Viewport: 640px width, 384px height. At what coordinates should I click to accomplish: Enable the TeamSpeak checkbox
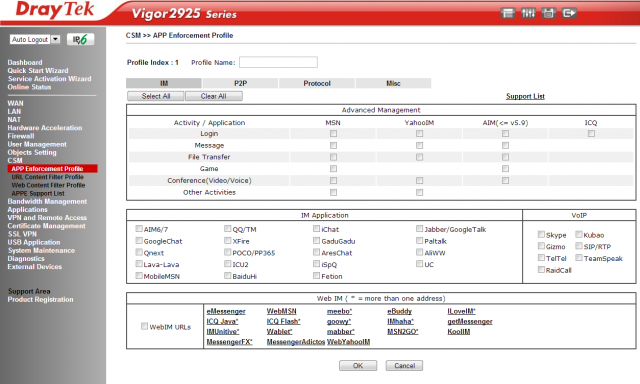click(x=579, y=257)
